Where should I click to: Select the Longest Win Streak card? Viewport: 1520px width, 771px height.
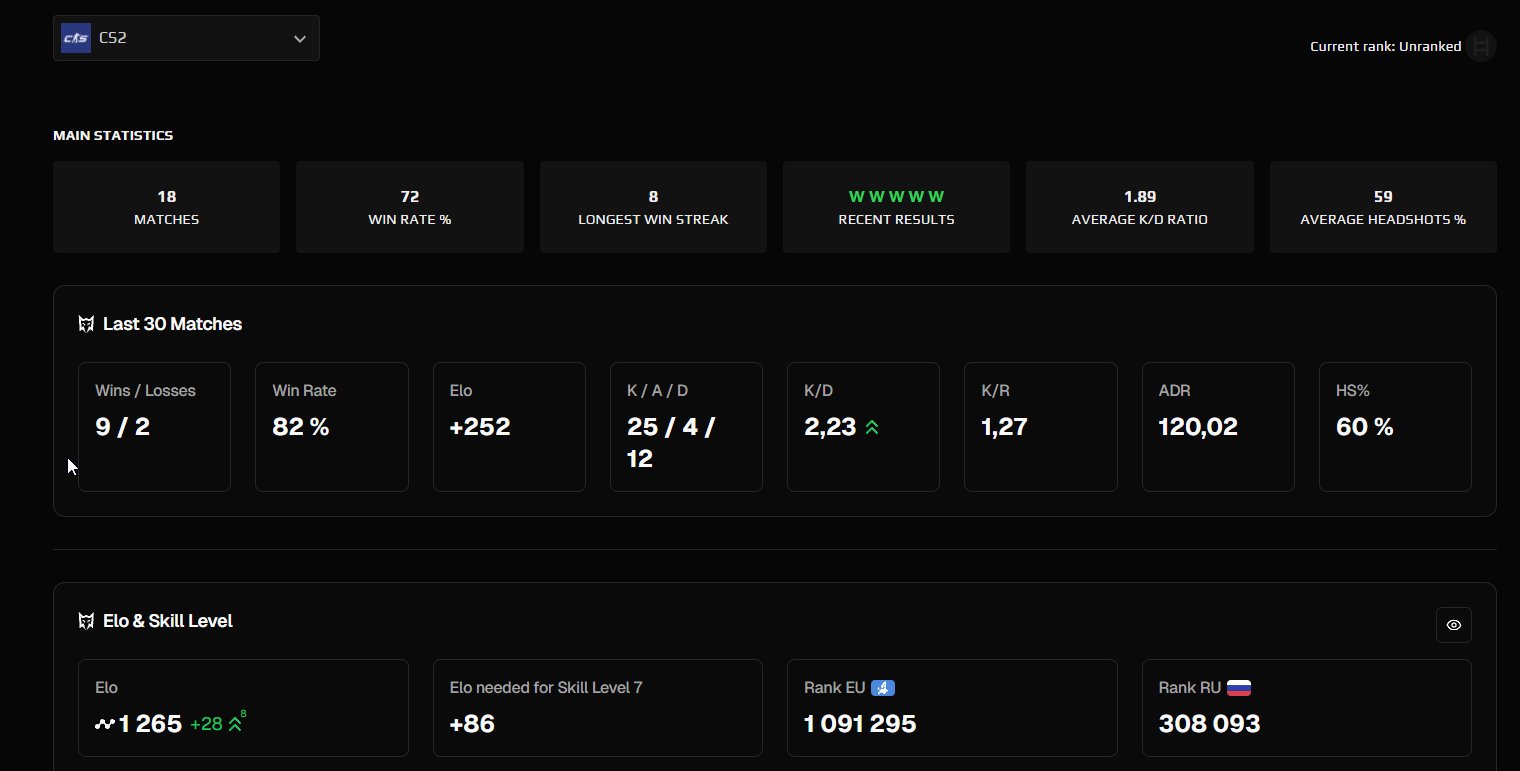pyautogui.click(x=653, y=207)
